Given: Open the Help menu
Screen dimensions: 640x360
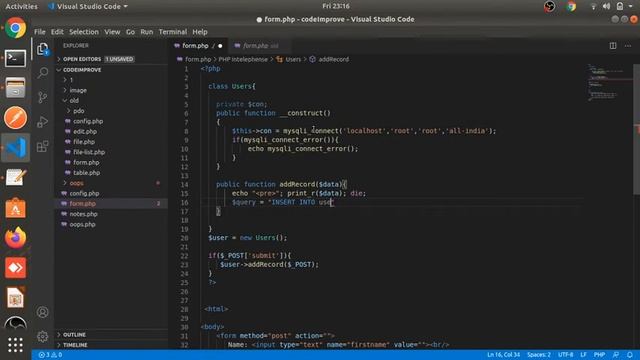Looking at the screenshot, I should (200, 32).
